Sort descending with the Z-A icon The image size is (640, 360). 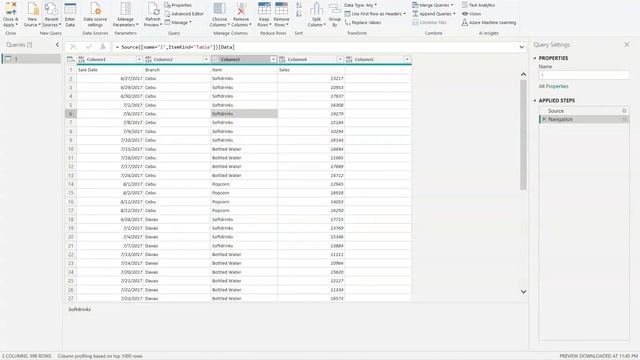[x=299, y=14]
